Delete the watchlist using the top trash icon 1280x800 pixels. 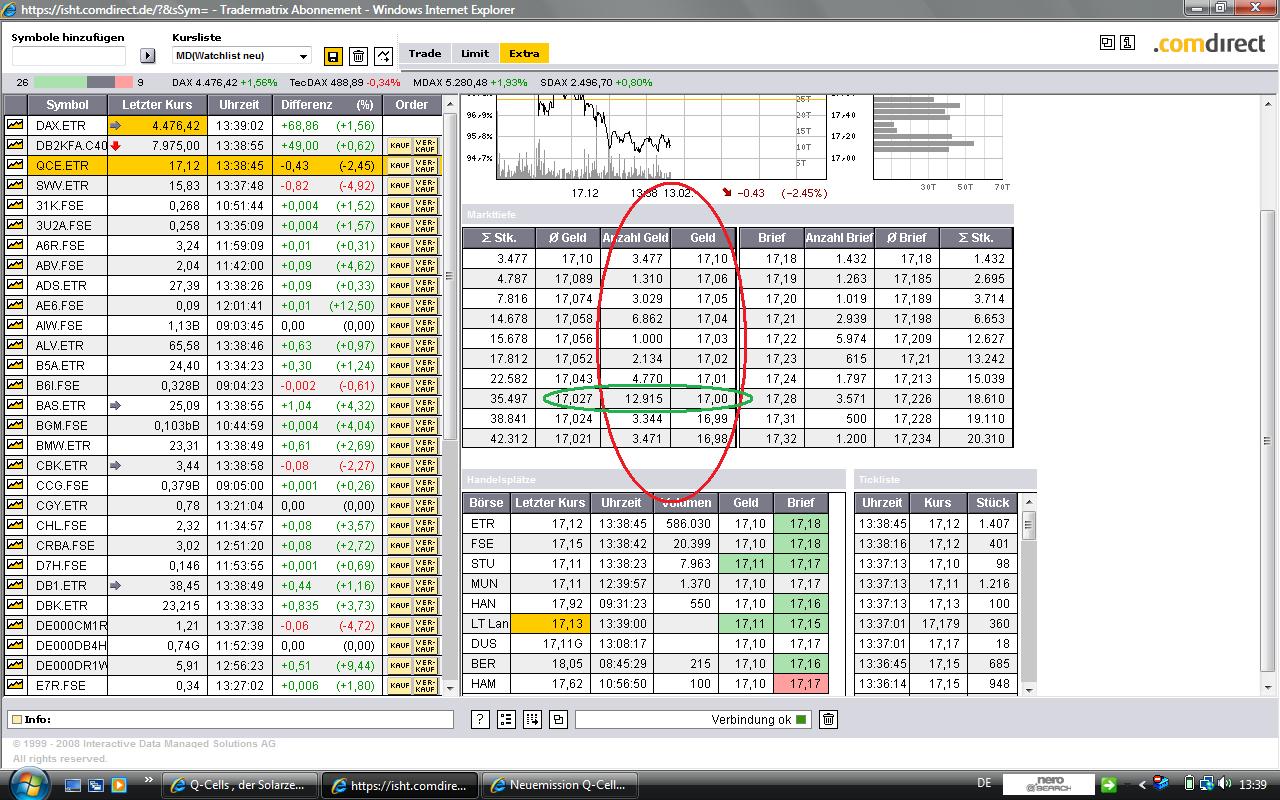pyautogui.click(x=358, y=56)
